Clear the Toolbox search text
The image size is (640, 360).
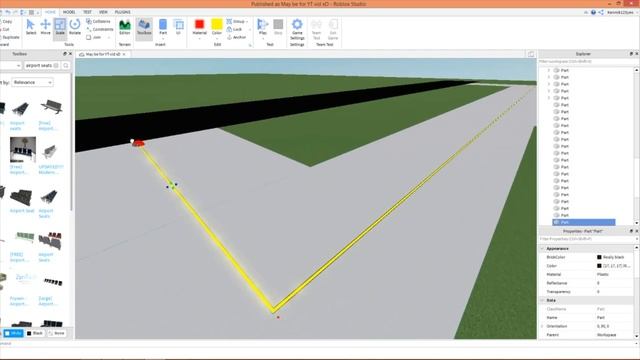pyautogui.click(x=56, y=65)
